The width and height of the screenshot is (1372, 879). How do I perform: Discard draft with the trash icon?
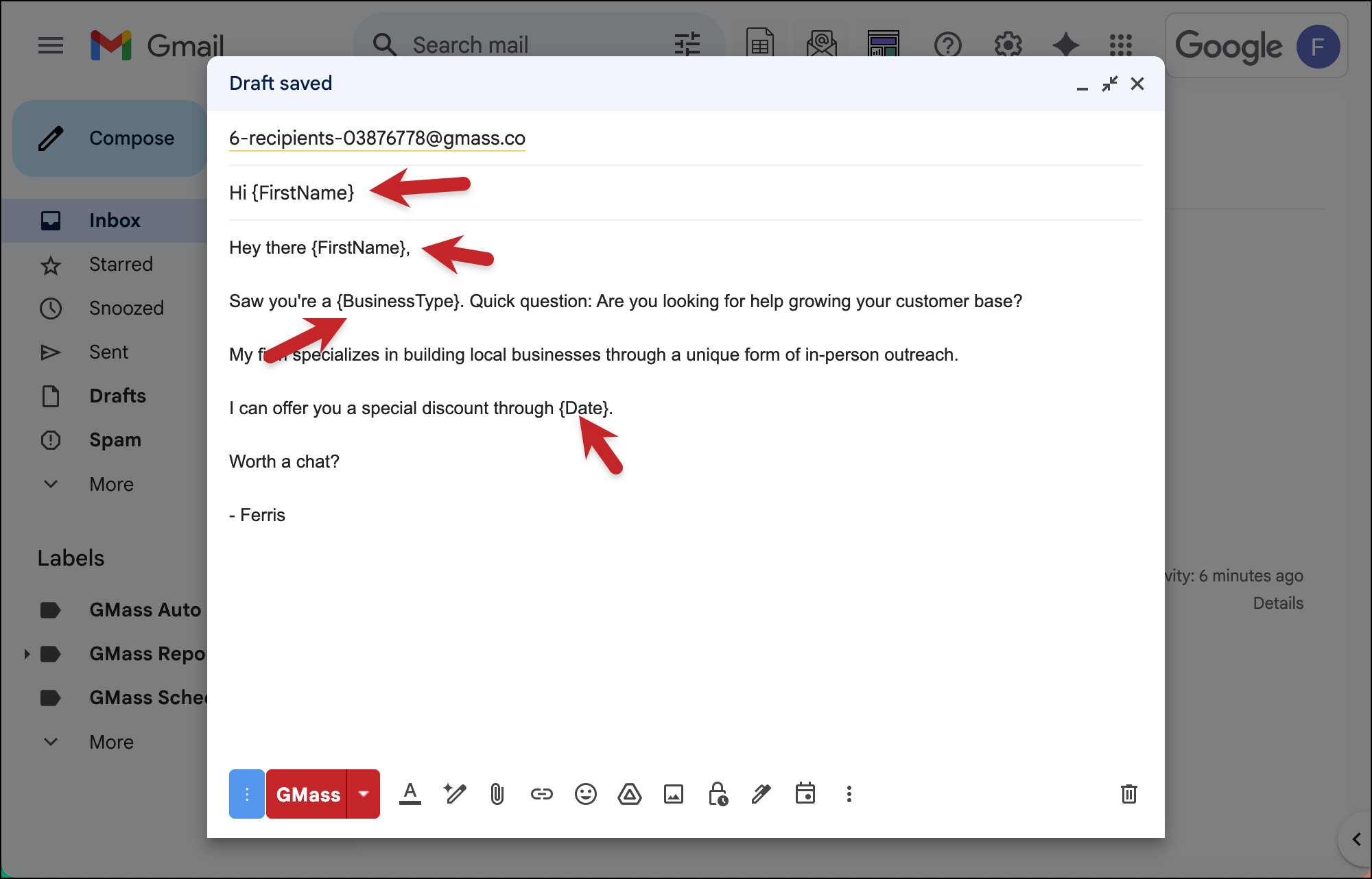click(x=1128, y=794)
